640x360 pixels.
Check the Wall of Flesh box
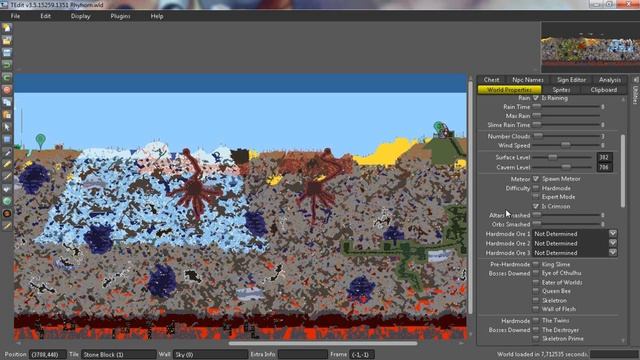[536, 309]
